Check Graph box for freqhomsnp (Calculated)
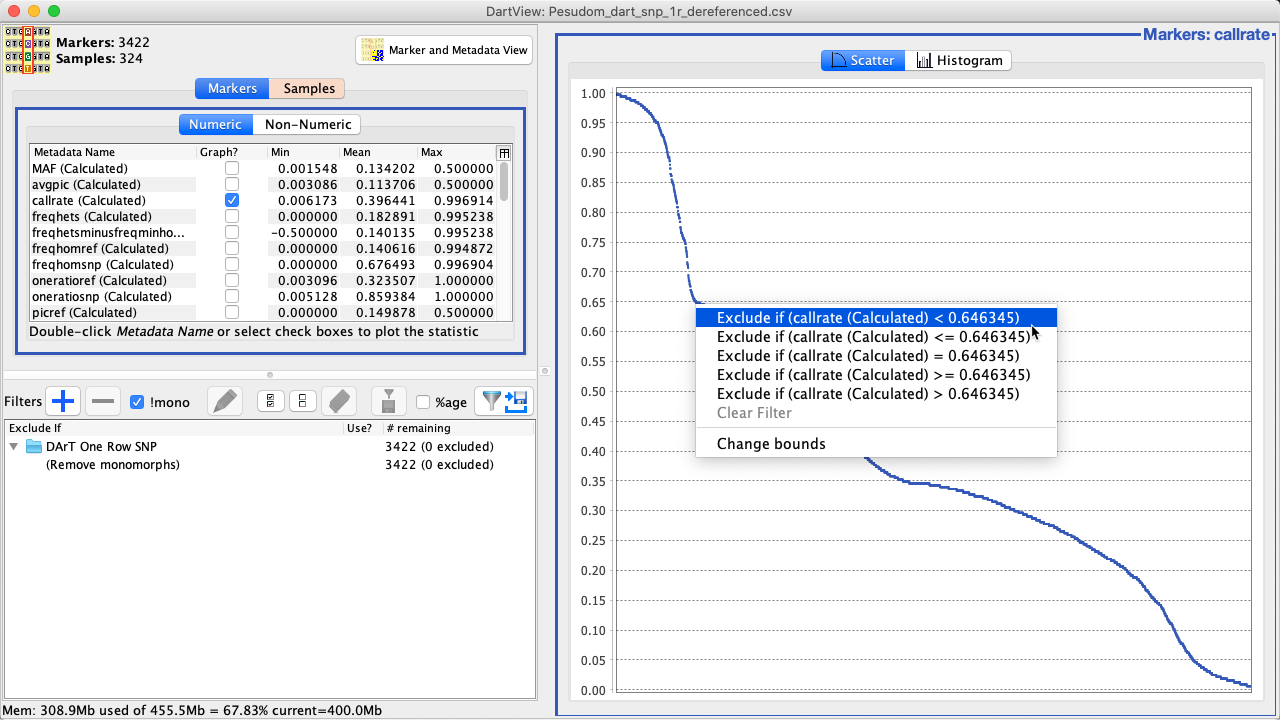The image size is (1280, 720). point(232,265)
